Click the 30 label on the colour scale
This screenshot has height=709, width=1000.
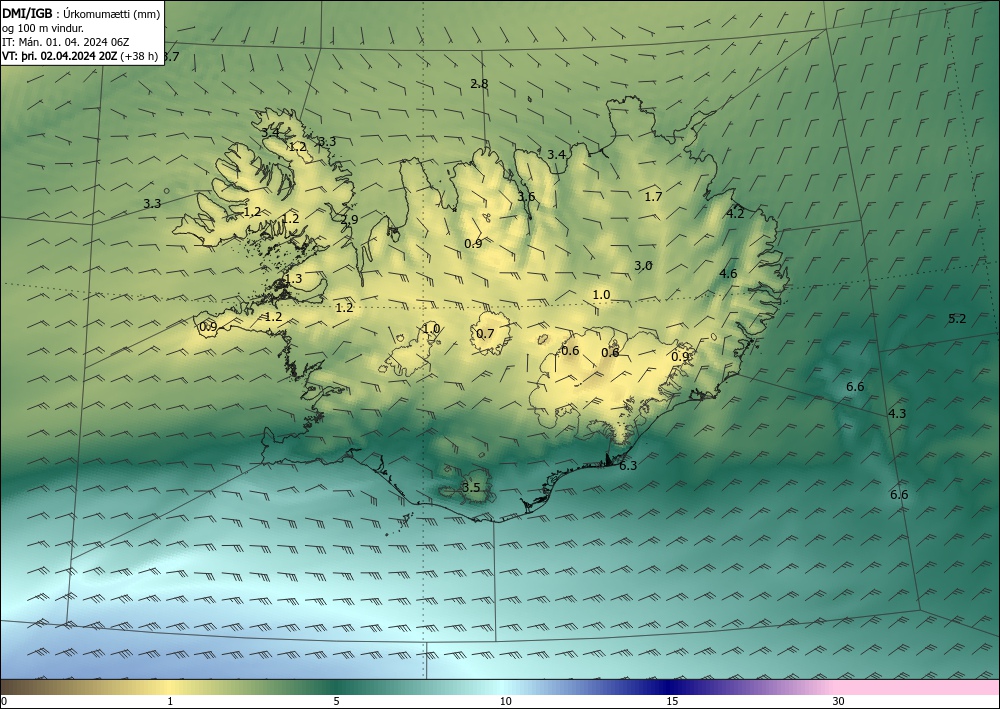click(839, 701)
